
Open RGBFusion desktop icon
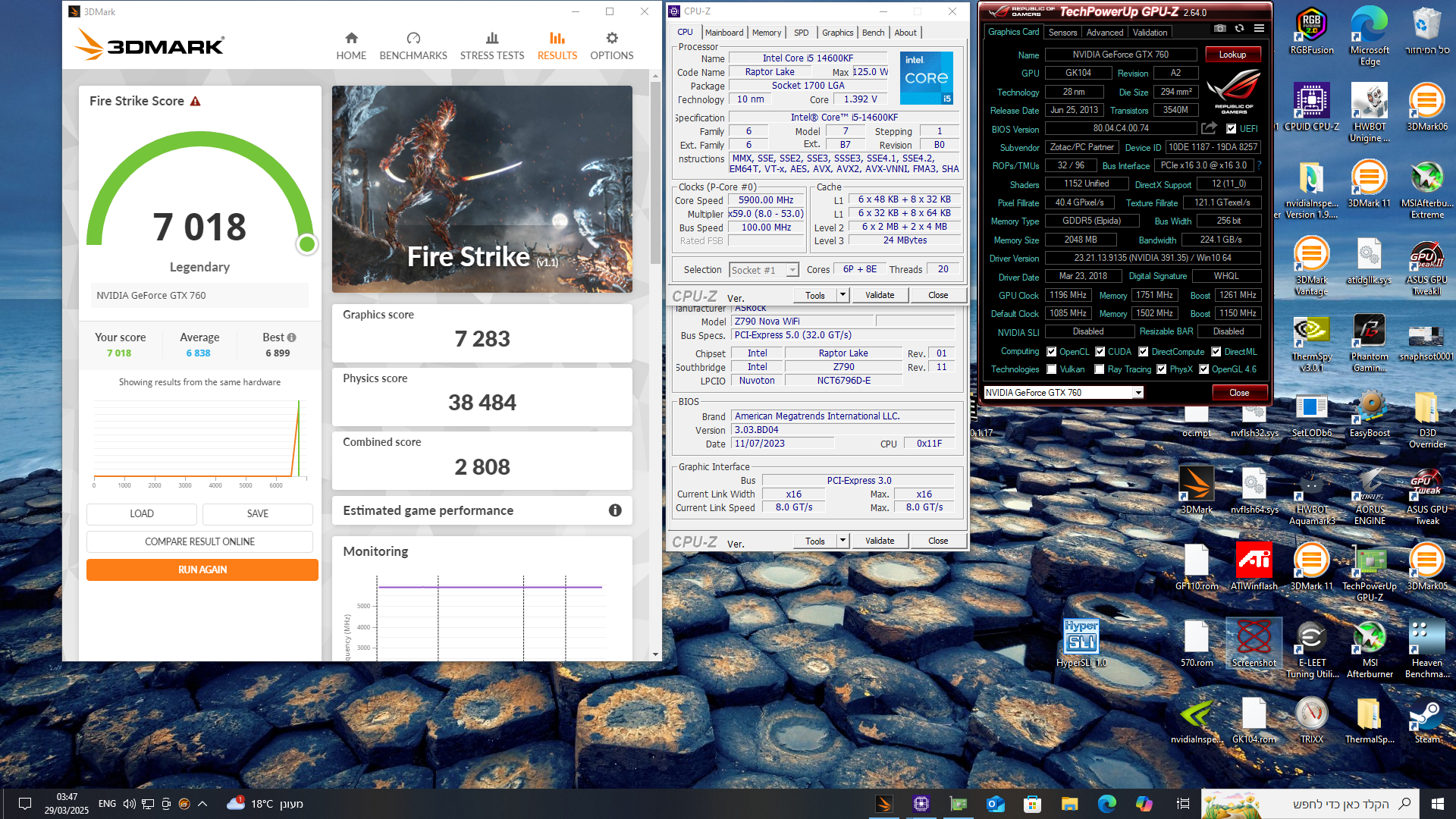[1312, 32]
